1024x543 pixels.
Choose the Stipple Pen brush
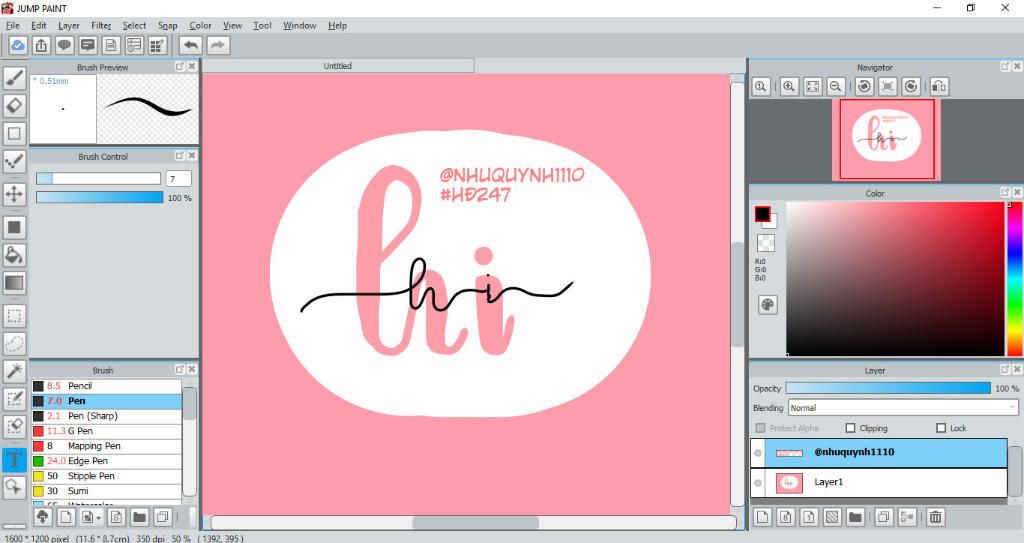[106, 476]
